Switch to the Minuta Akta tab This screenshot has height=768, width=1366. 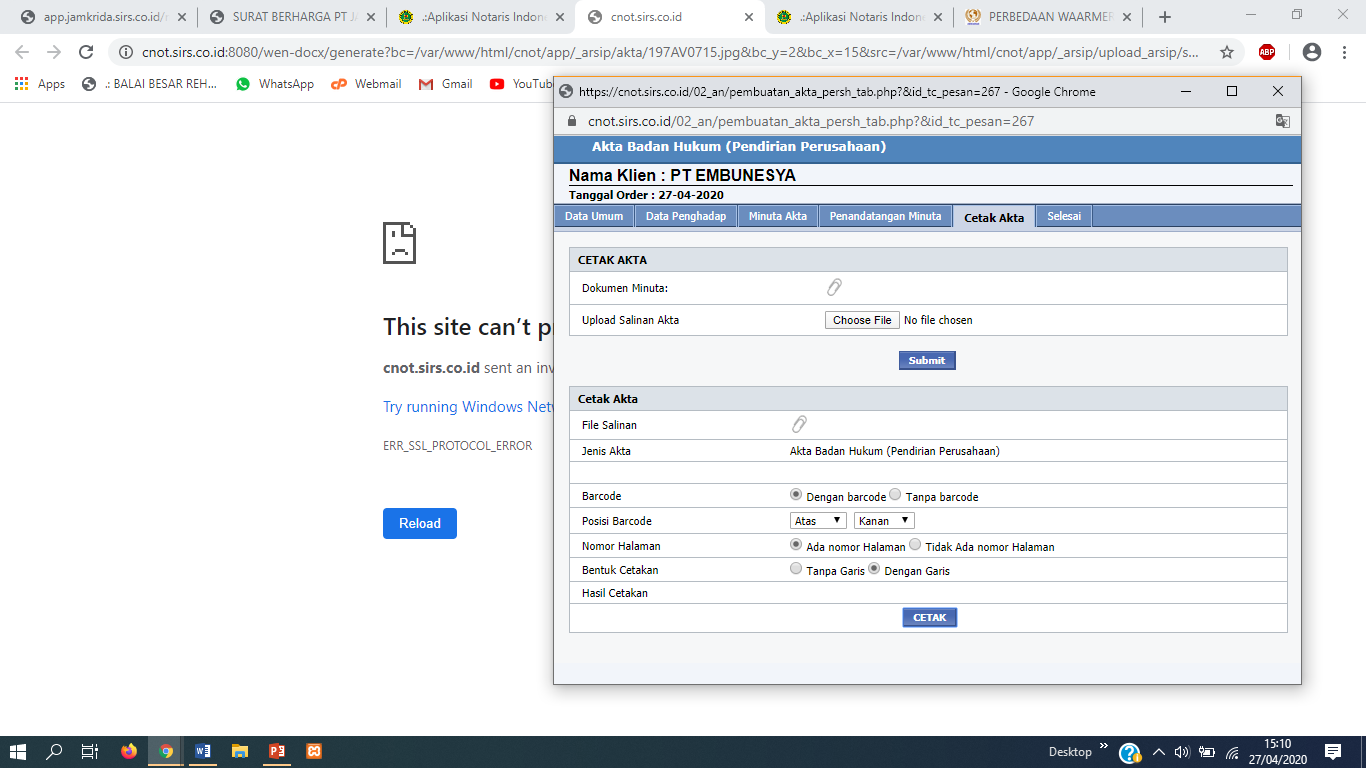[778, 216]
